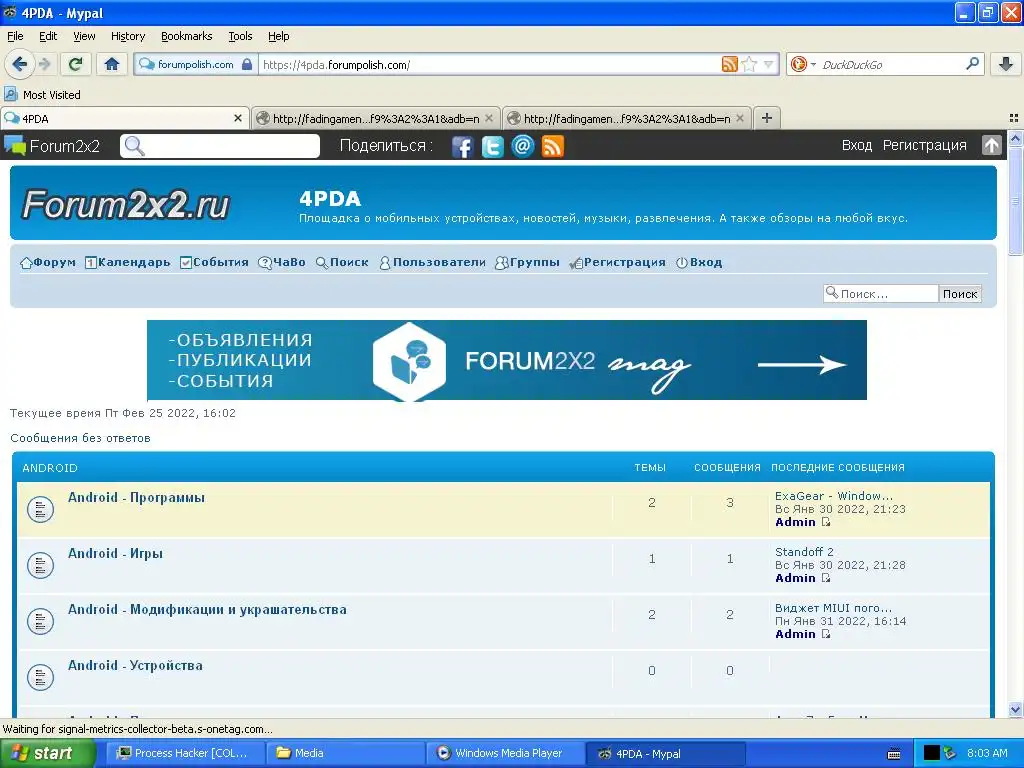1024x768 pixels.
Task: Click the browser forward arrow
Action: coord(44,64)
